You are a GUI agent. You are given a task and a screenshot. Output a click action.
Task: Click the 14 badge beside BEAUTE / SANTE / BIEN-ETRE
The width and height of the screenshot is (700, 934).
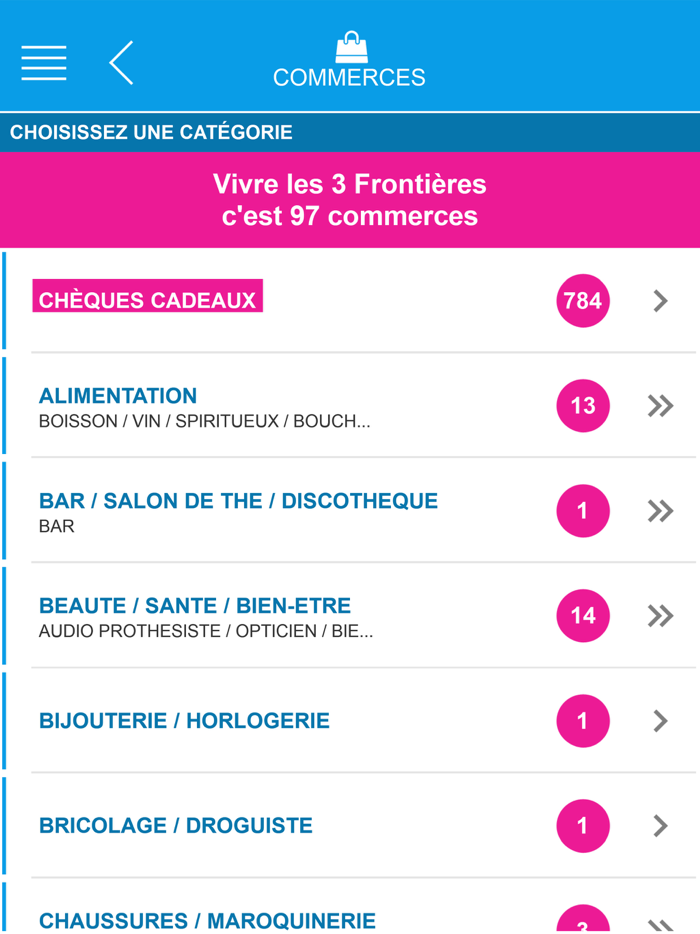pos(582,616)
